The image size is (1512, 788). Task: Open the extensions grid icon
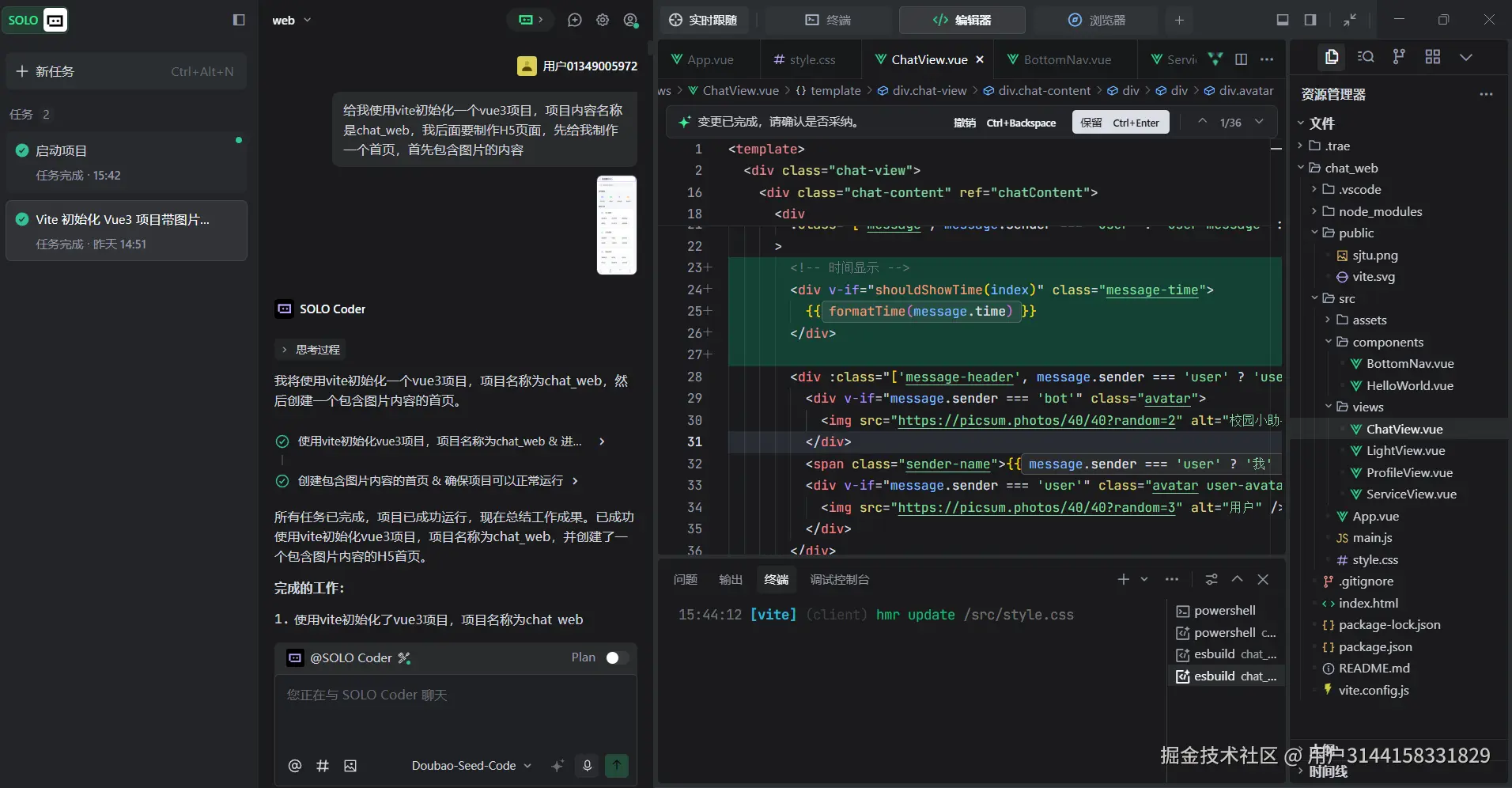pyautogui.click(x=1432, y=57)
